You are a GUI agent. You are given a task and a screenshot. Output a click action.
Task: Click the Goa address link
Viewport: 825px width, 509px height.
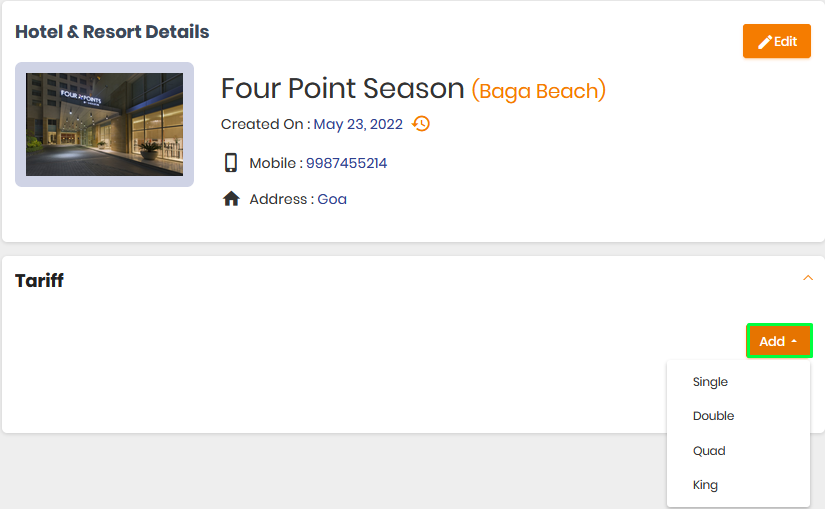331,199
